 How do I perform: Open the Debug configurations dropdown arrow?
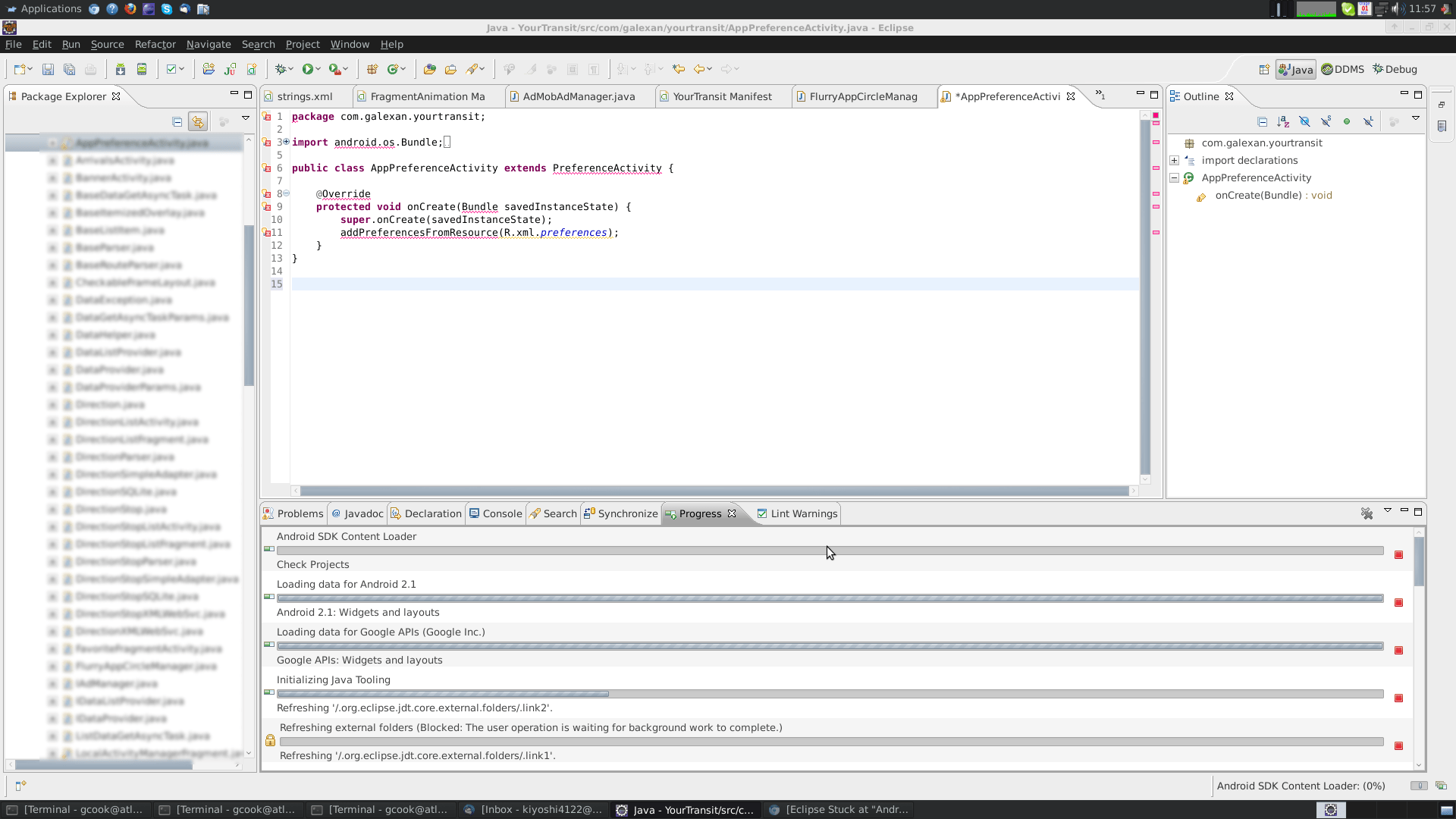coord(291,70)
